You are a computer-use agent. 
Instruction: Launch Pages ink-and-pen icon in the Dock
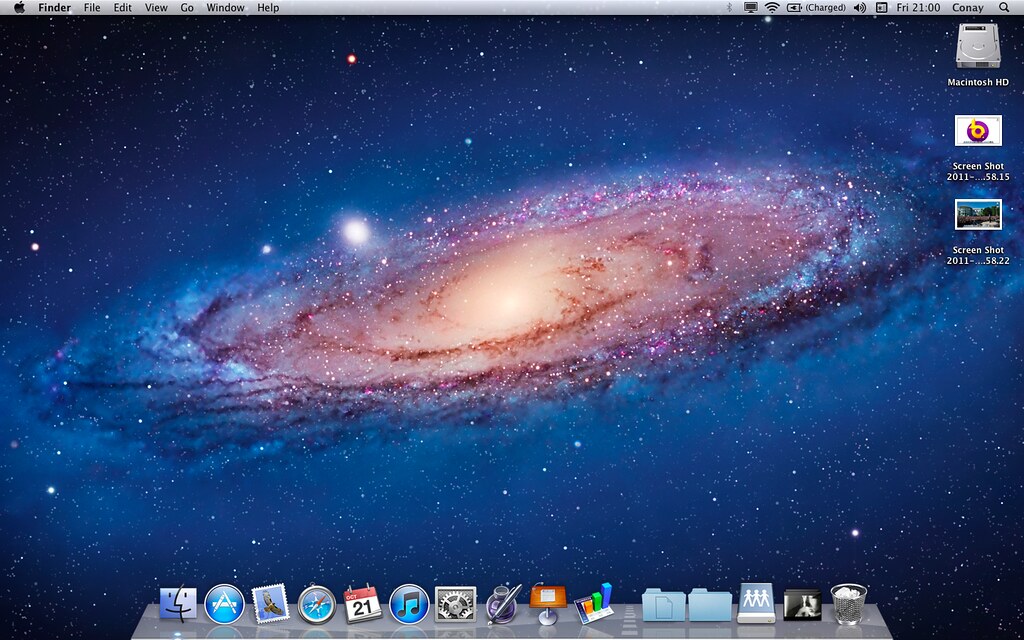(503, 603)
